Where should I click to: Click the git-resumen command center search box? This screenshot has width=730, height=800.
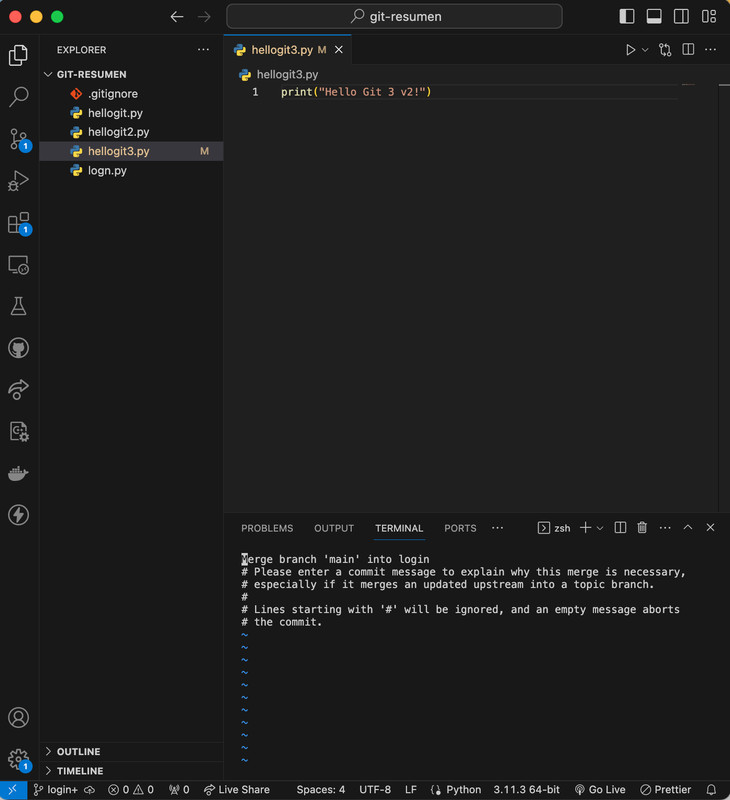point(394,16)
